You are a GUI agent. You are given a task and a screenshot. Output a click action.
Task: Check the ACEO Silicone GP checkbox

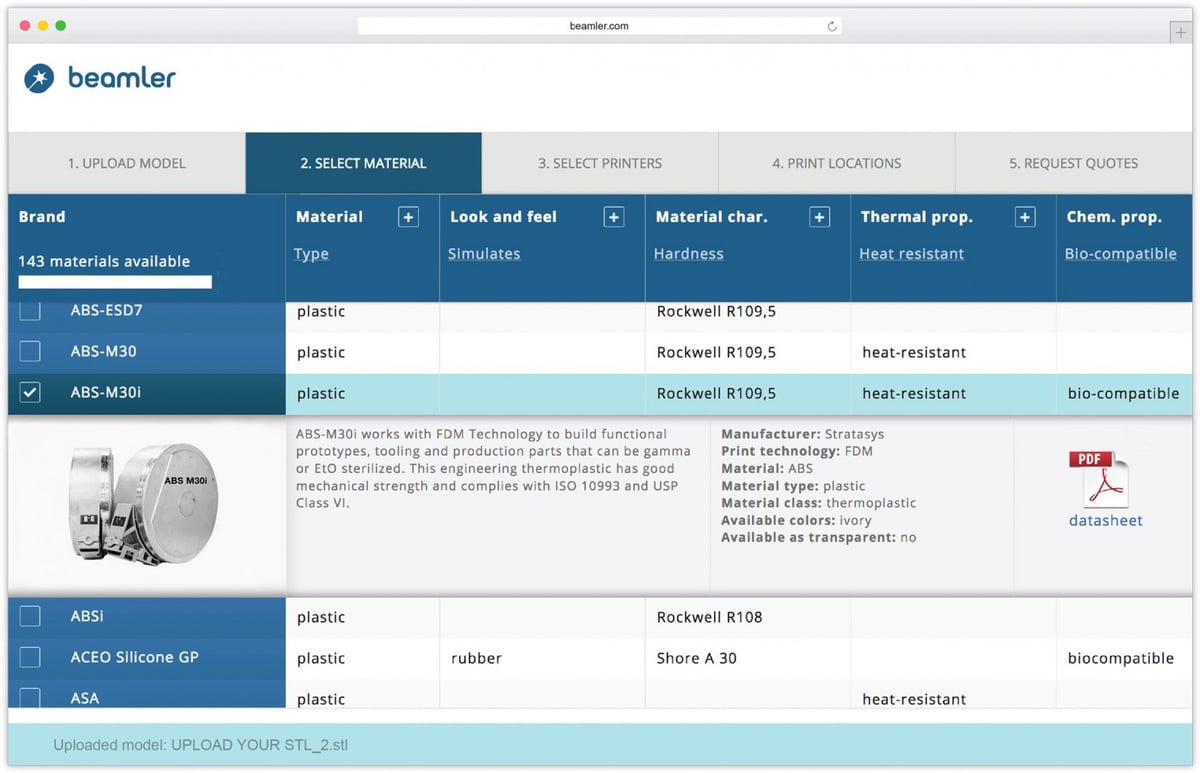(x=30, y=657)
